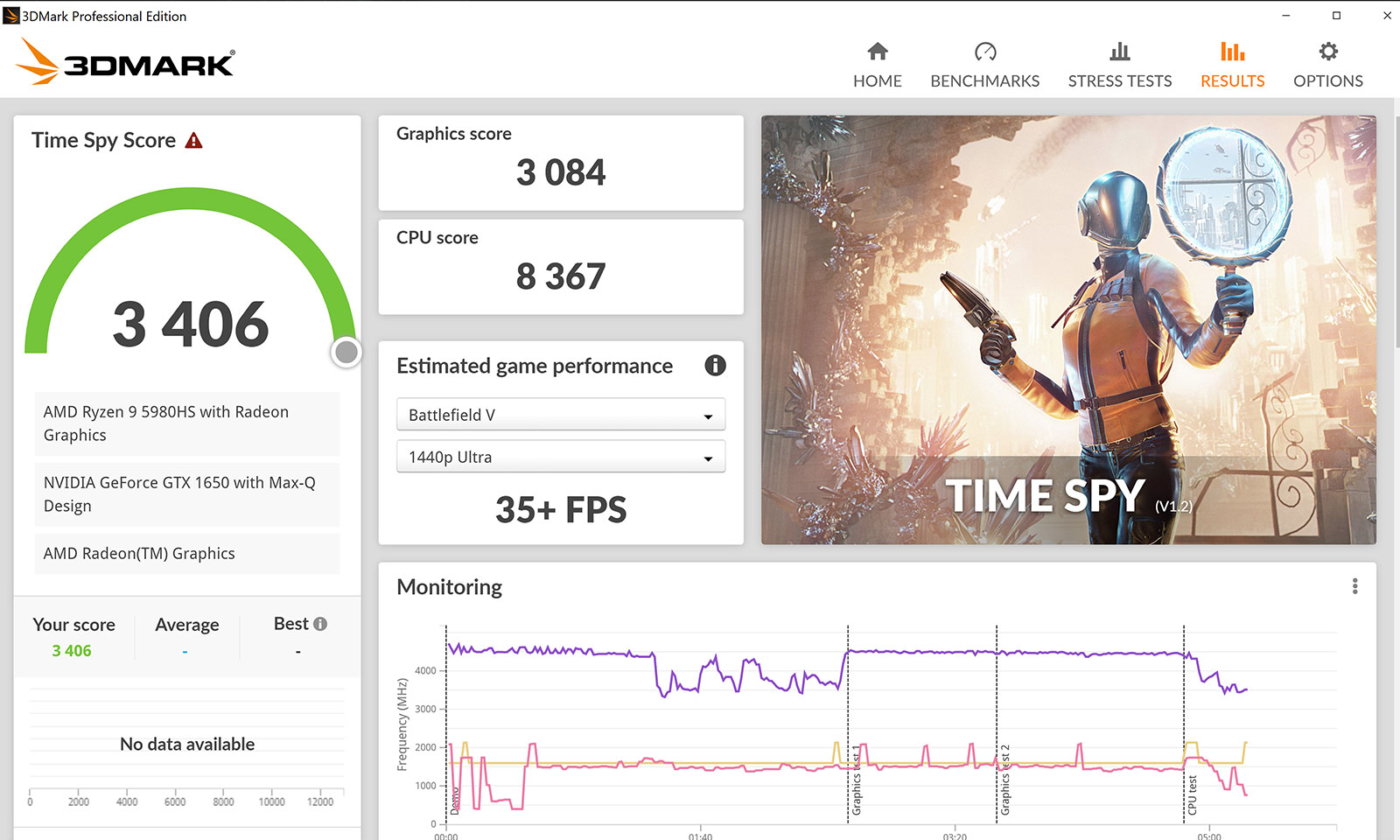This screenshot has height=840, width=1400.
Task: Open Options via the gear icon
Action: click(1328, 52)
